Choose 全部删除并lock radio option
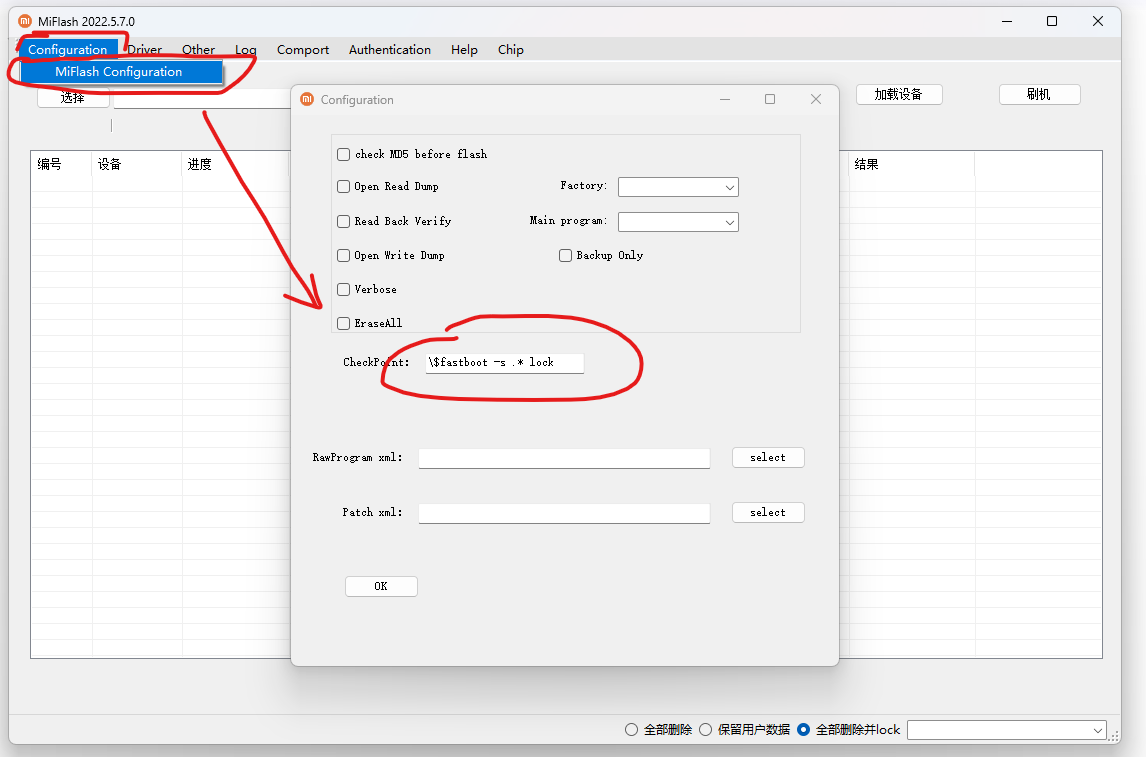 pos(803,729)
